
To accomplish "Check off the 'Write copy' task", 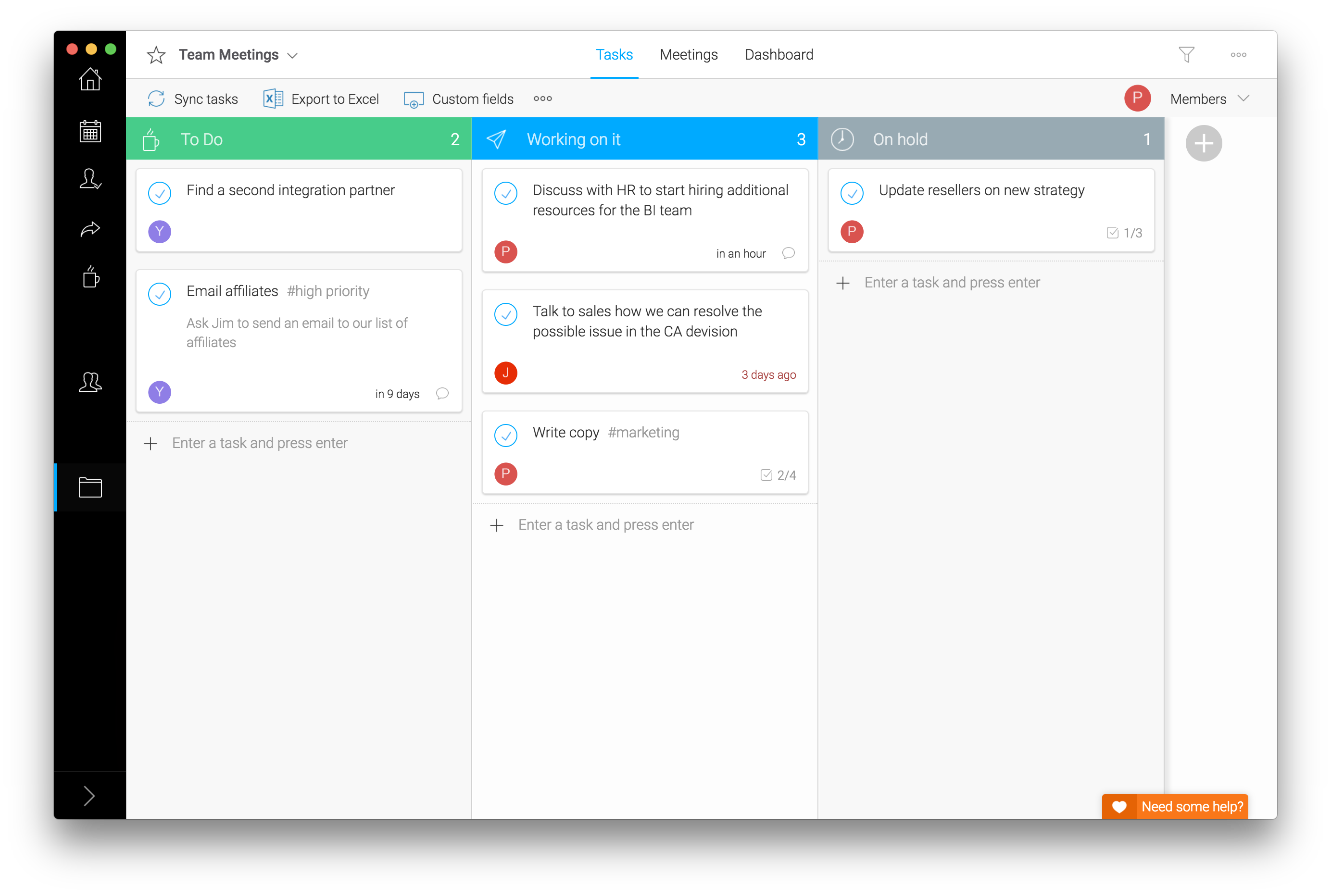I will 505,436.
